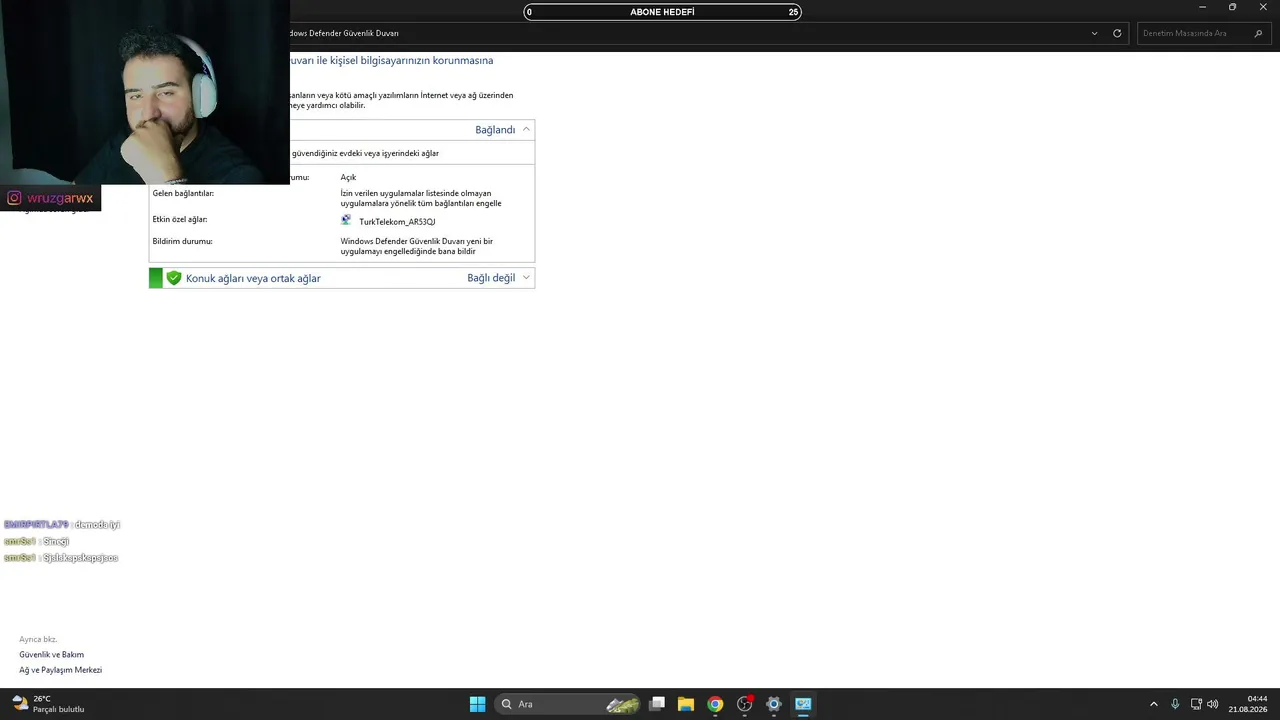This screenshot has width=1280, height=720.
Task: Open the taskbar app with the red badge
Action: click(744, 704)
